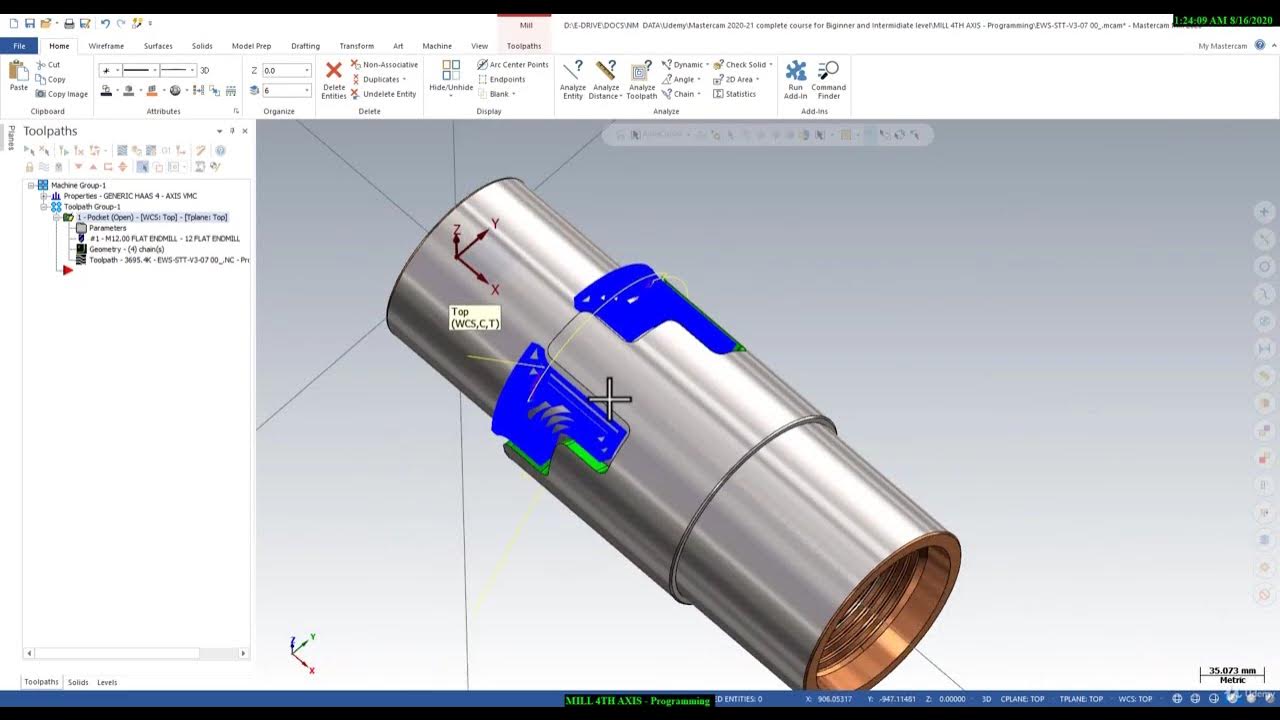Click Arc Center Points icon
The image size is (1280, 720).
click(x=483, y=64)
